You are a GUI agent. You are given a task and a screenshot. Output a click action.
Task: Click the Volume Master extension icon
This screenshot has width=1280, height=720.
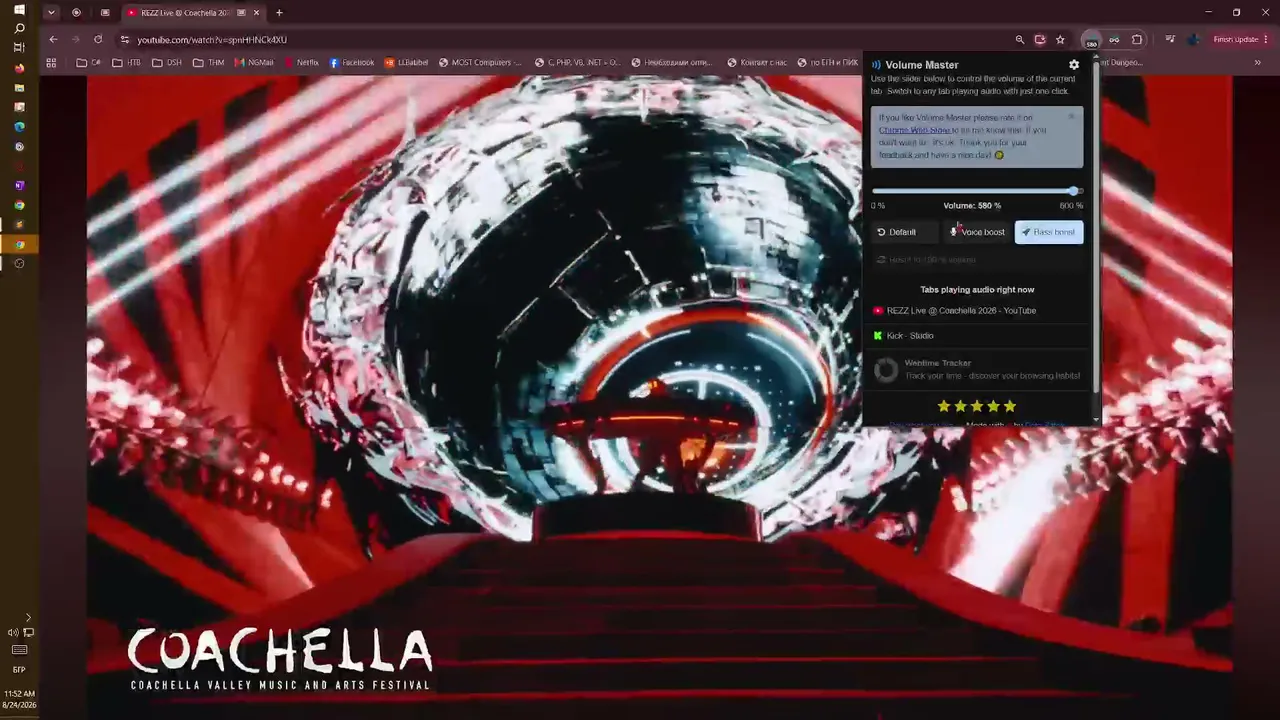point(1091,40)
